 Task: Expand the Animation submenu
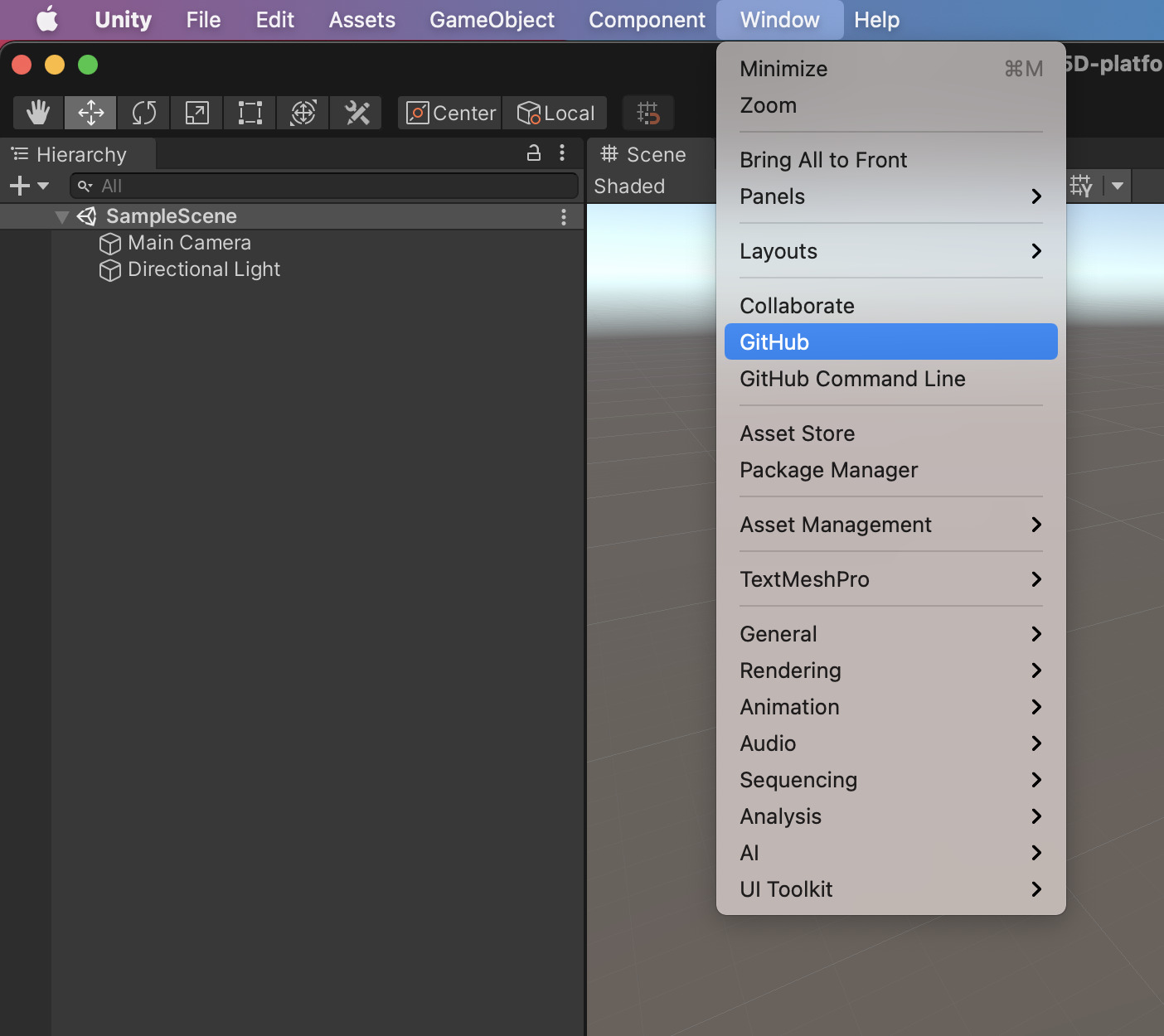[890, 707]
